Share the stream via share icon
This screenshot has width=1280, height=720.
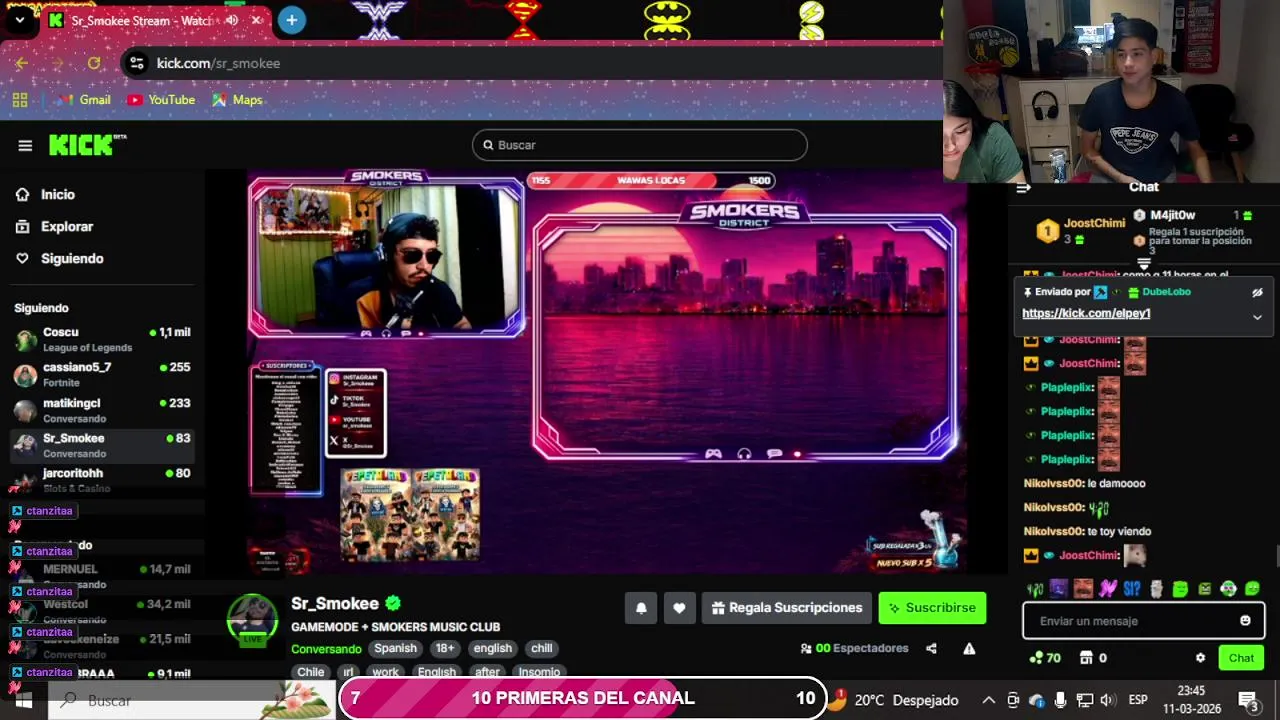click(x=931, y=649)
